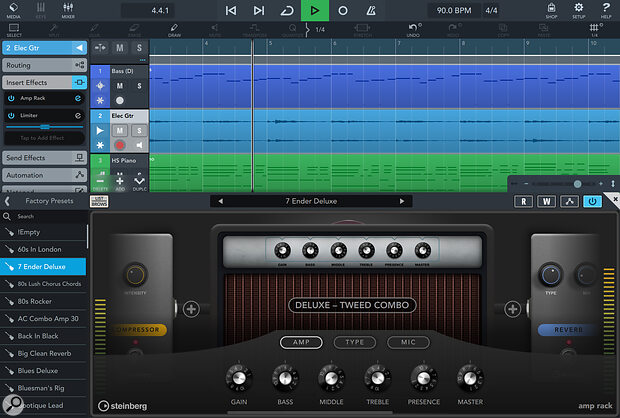Enable Read automation (R)

[x=524, y=201]
